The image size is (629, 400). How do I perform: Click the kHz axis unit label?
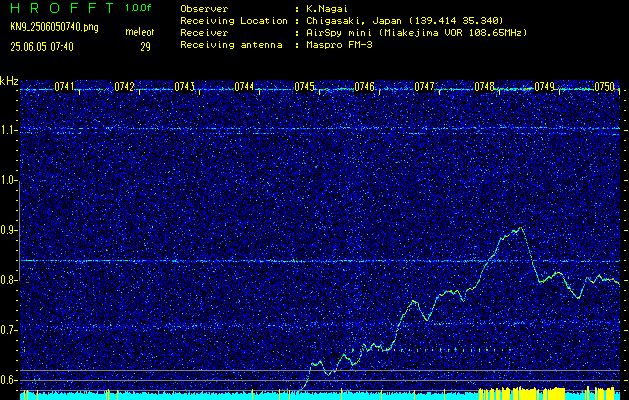click(x=9, y=81)
